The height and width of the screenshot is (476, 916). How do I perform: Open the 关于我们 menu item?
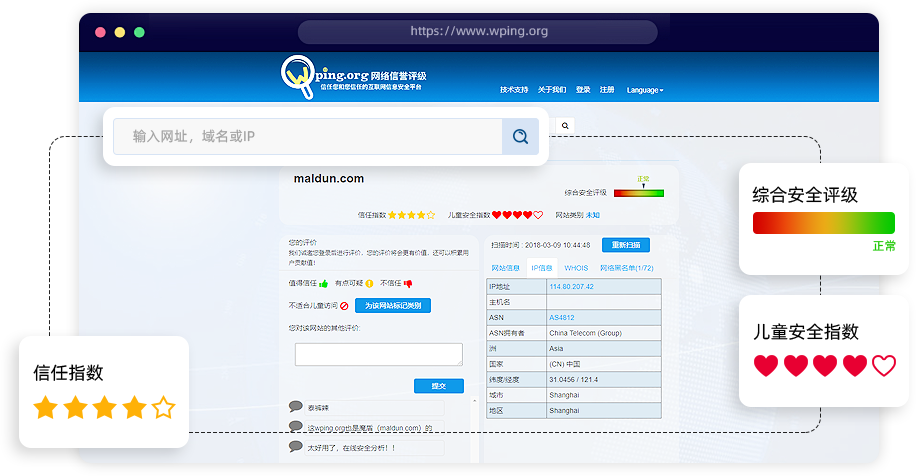[x=552, y=90]
